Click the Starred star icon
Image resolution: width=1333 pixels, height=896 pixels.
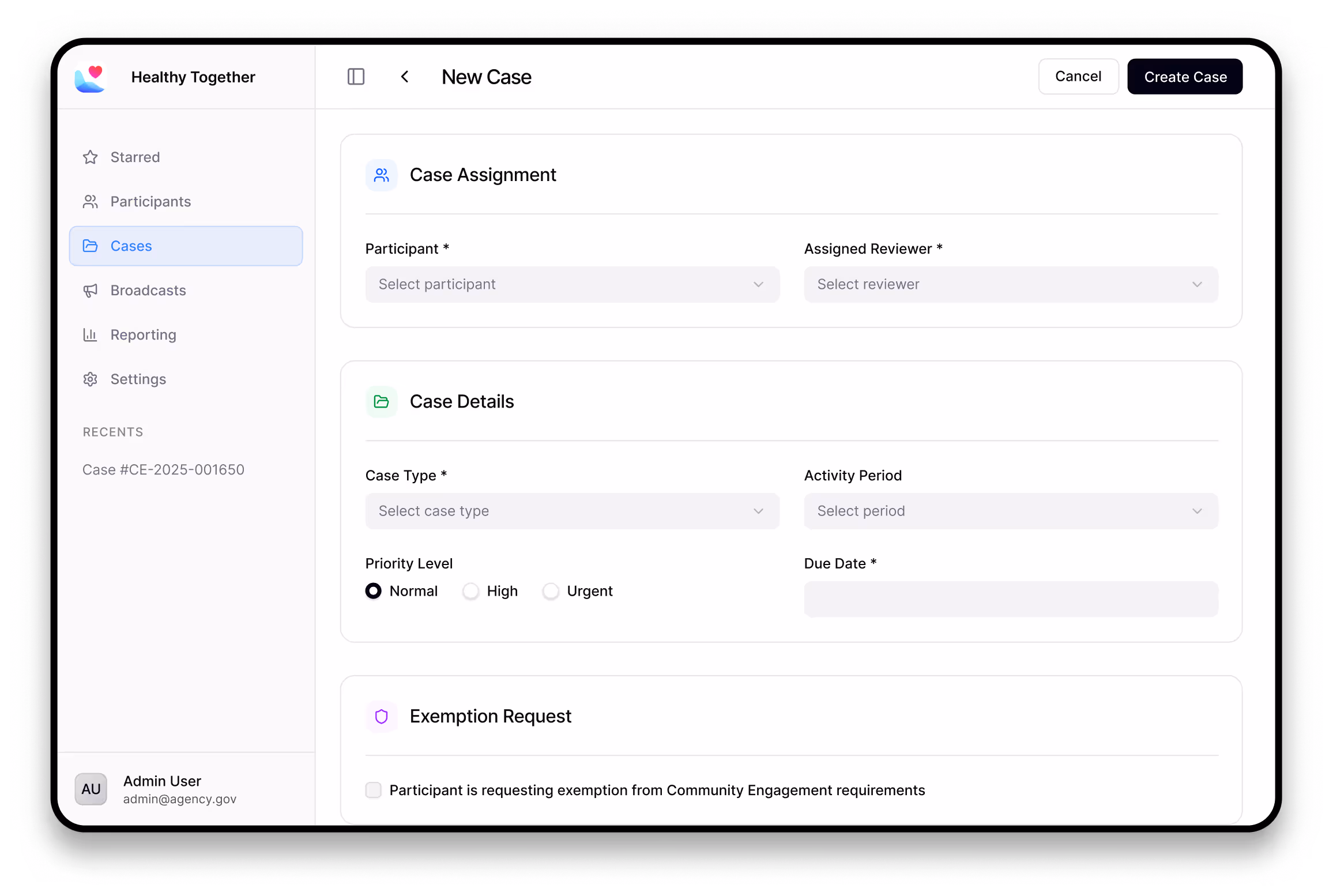coord(91,157)
